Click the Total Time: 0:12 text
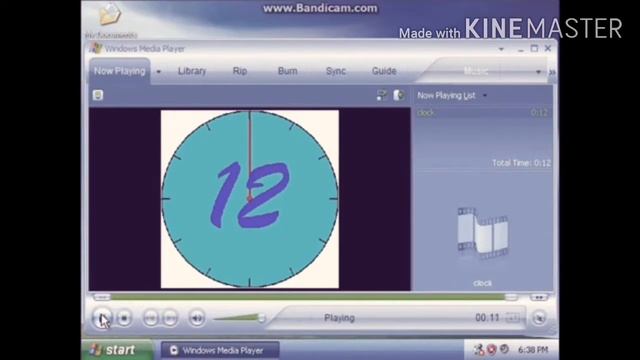The image size is (640, 360). [x=521, y=163]
